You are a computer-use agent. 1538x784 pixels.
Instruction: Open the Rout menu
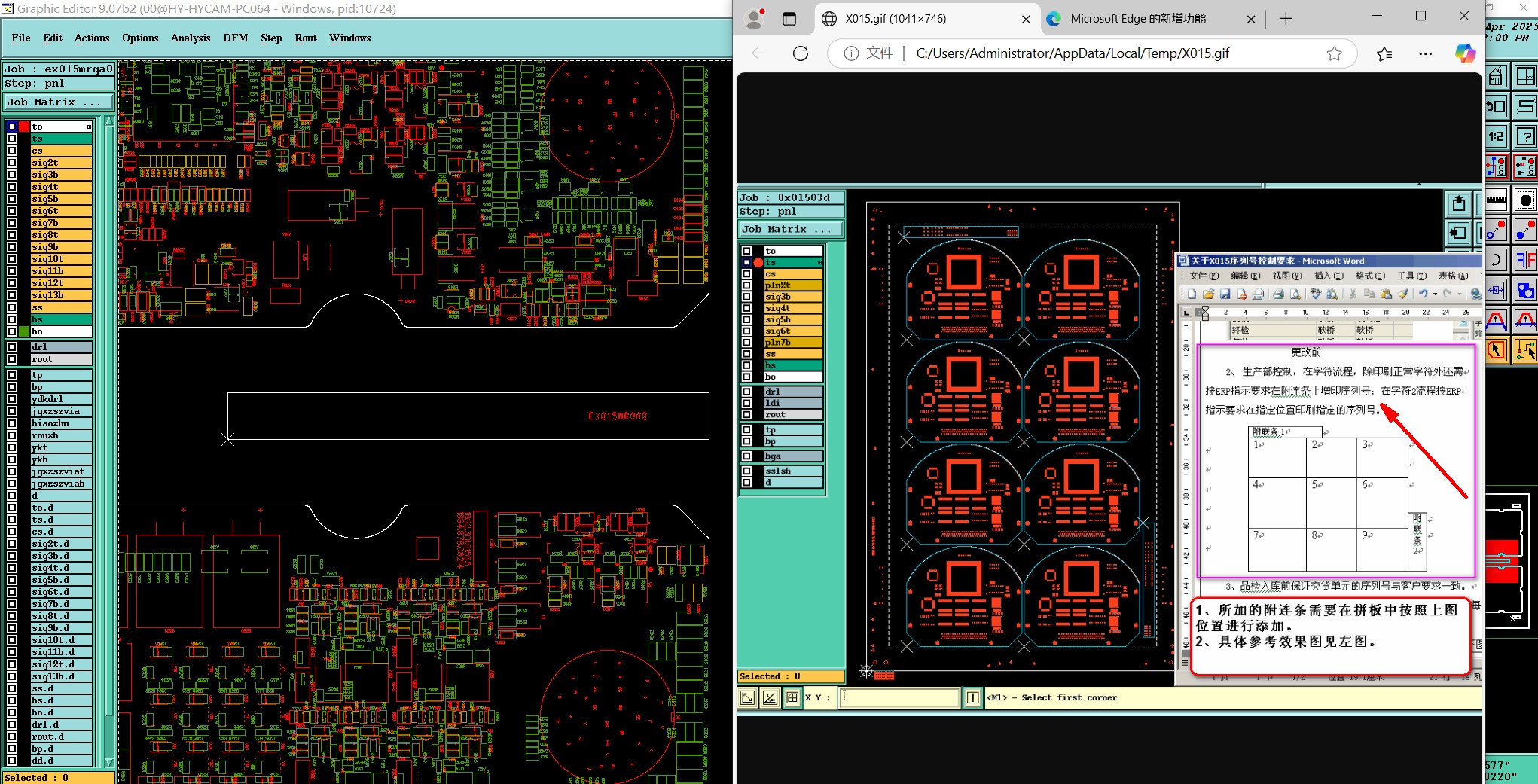click(x=306, y=38)
